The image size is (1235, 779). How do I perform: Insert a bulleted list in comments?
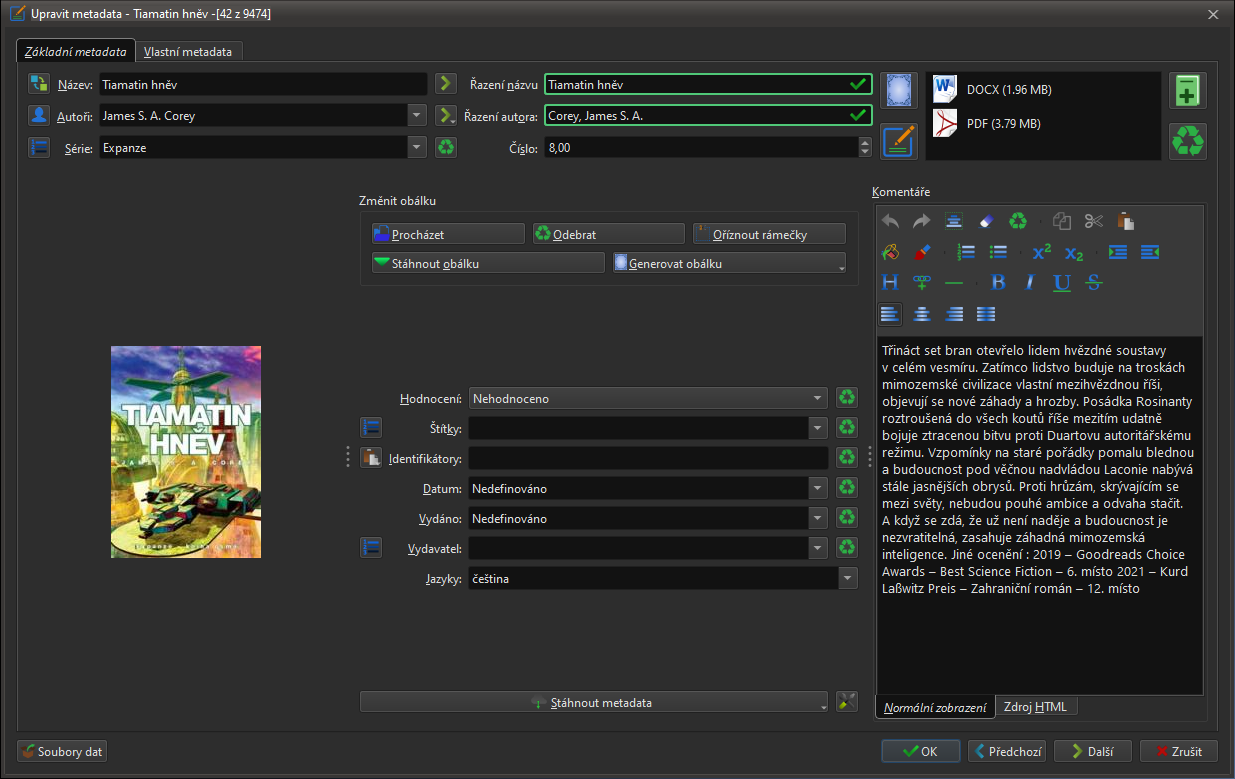click(x=998, y=252)
